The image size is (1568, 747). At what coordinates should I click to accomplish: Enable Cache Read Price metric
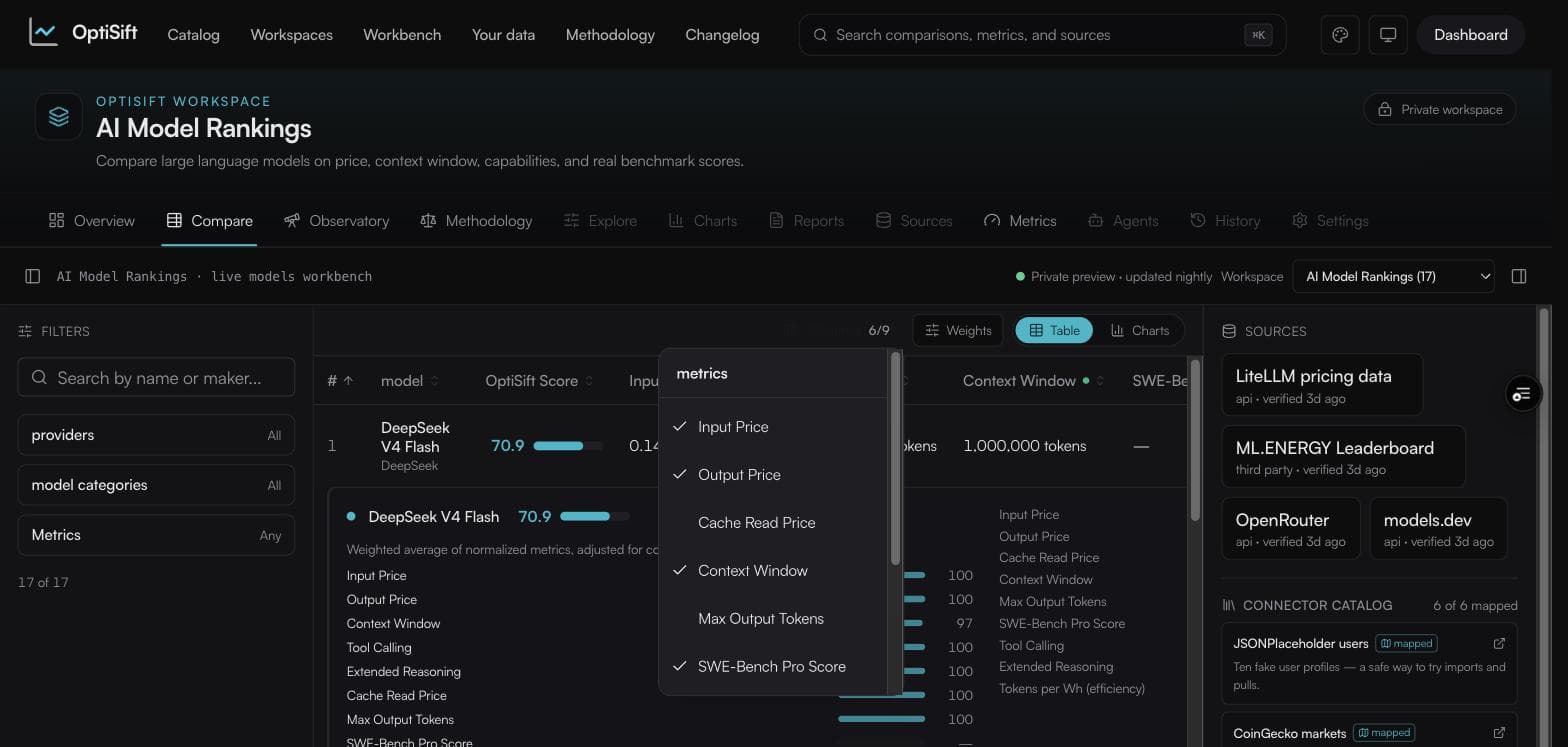point(773,523)
